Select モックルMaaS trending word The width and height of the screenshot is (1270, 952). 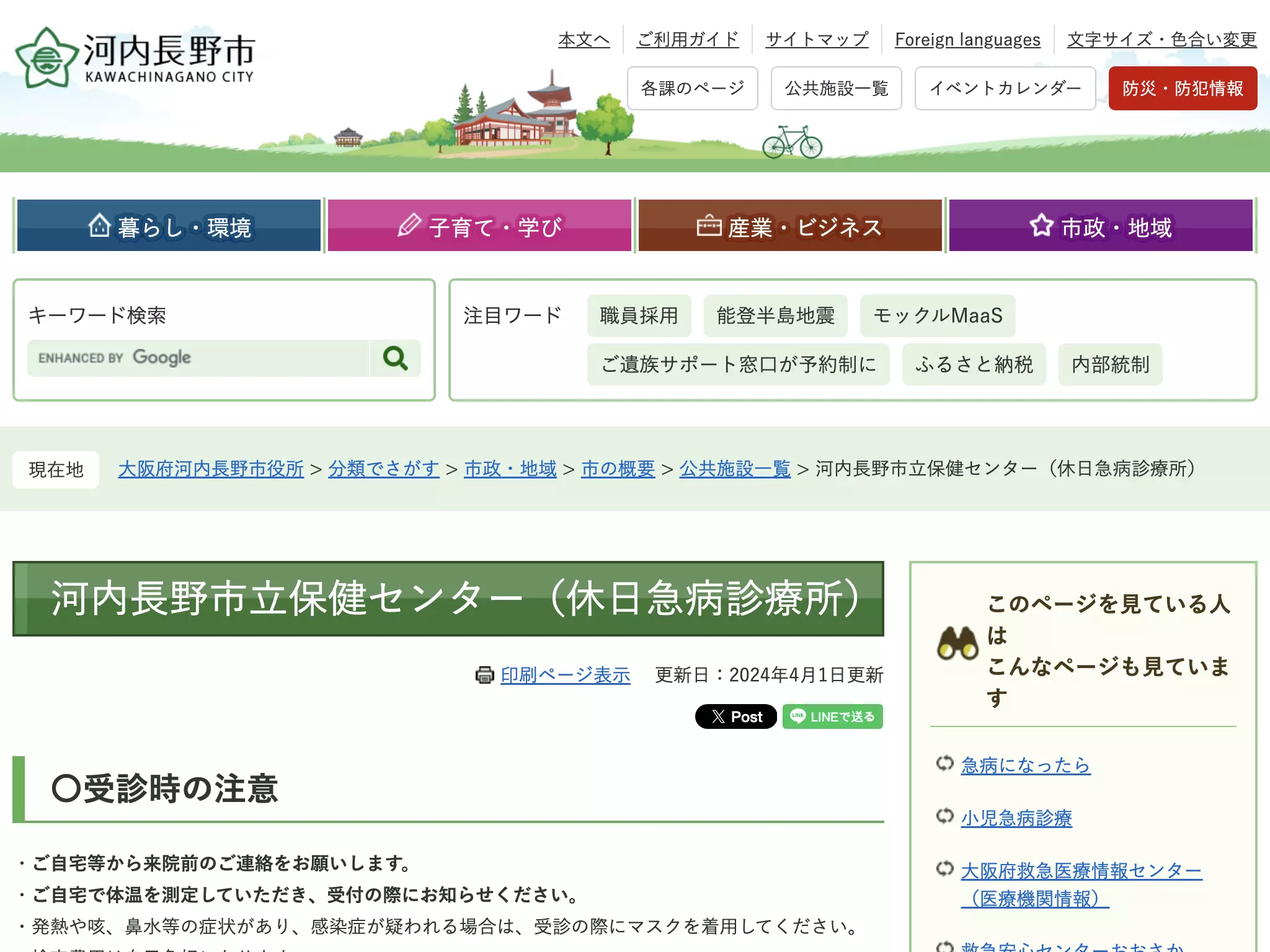[938, 315]
